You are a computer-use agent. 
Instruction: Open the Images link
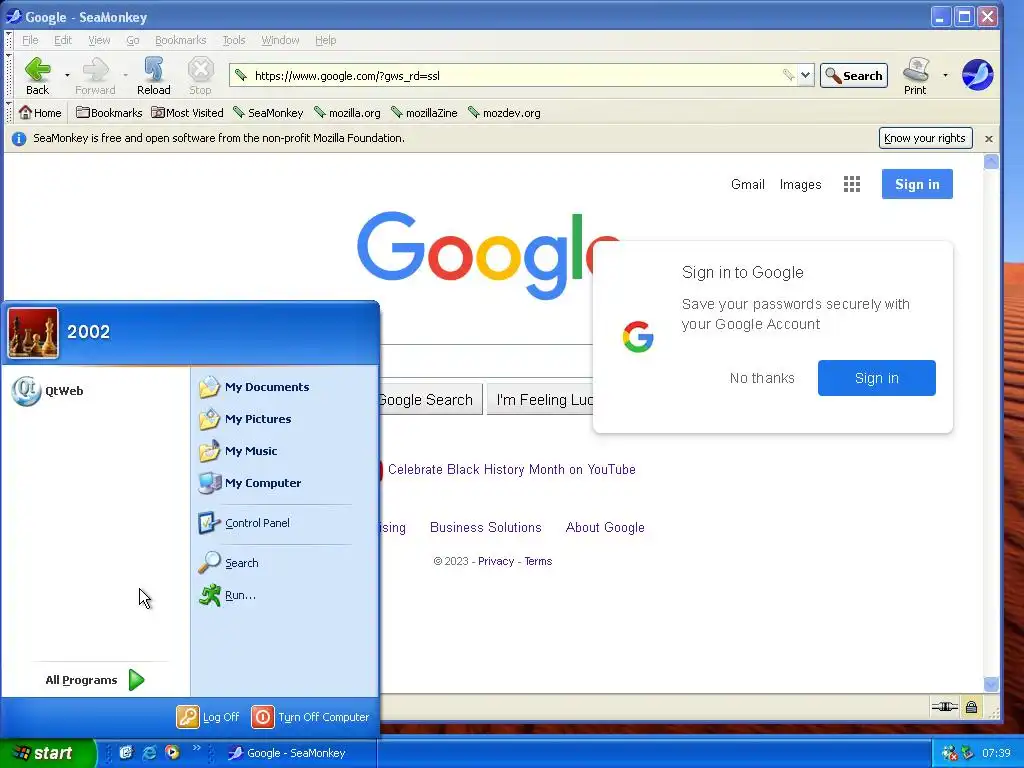point(800,184)
